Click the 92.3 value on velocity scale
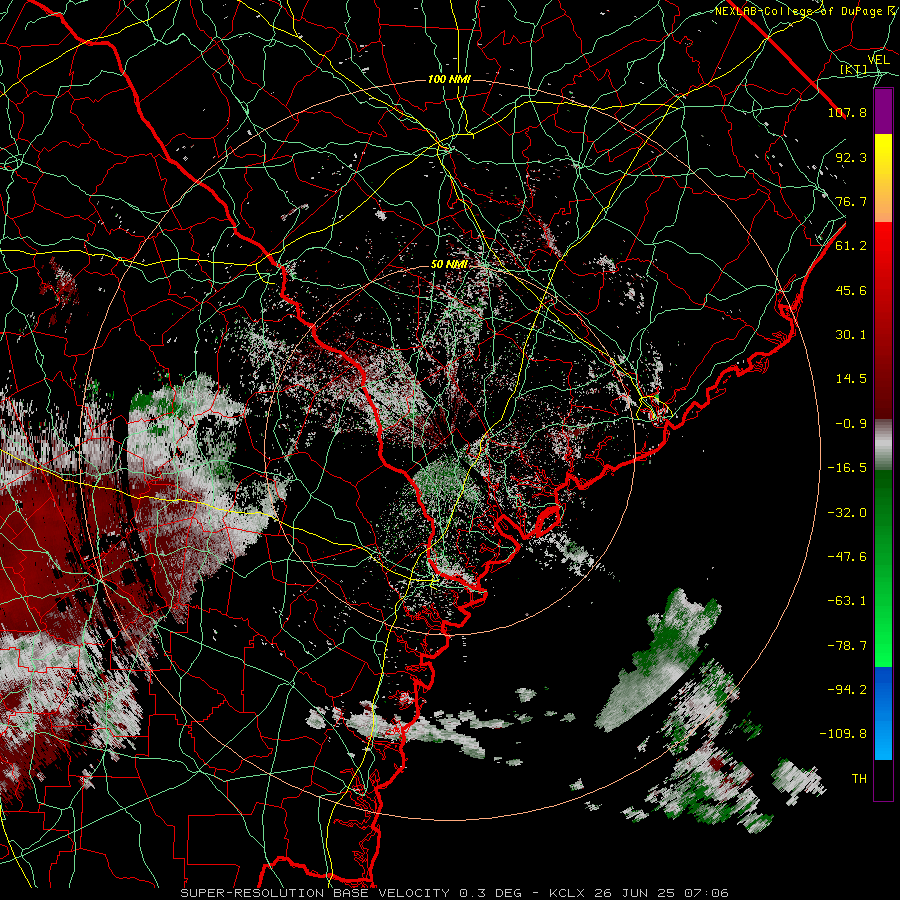This screenshot has width=900, height=900. (x=851, y=157)
